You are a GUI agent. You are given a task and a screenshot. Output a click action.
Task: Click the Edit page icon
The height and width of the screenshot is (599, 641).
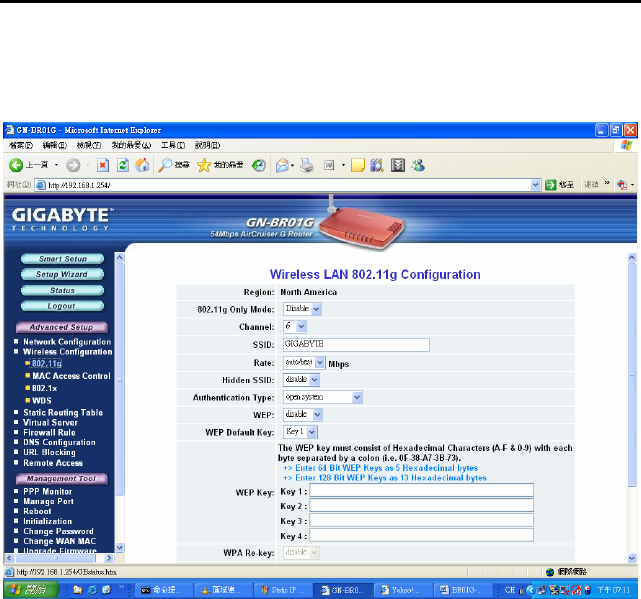click(329, 165)
